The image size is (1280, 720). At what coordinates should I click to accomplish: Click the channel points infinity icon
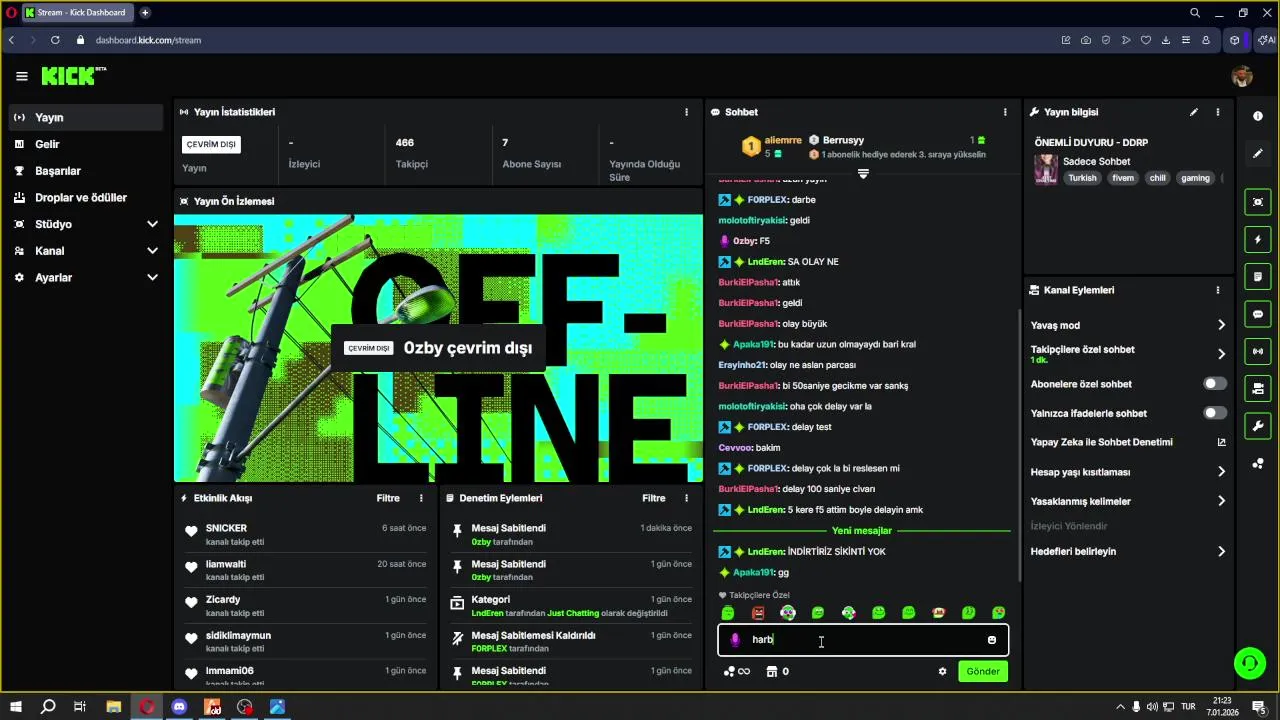(737, 672)
